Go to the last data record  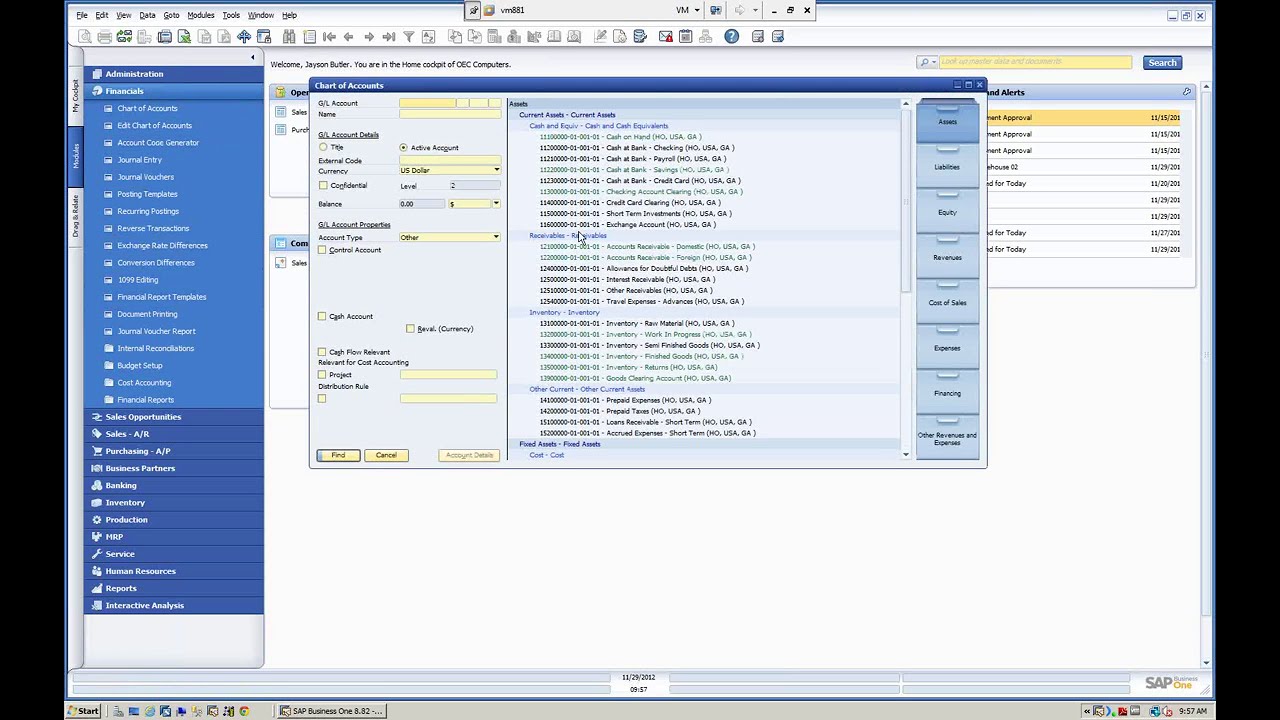(389, 37)
